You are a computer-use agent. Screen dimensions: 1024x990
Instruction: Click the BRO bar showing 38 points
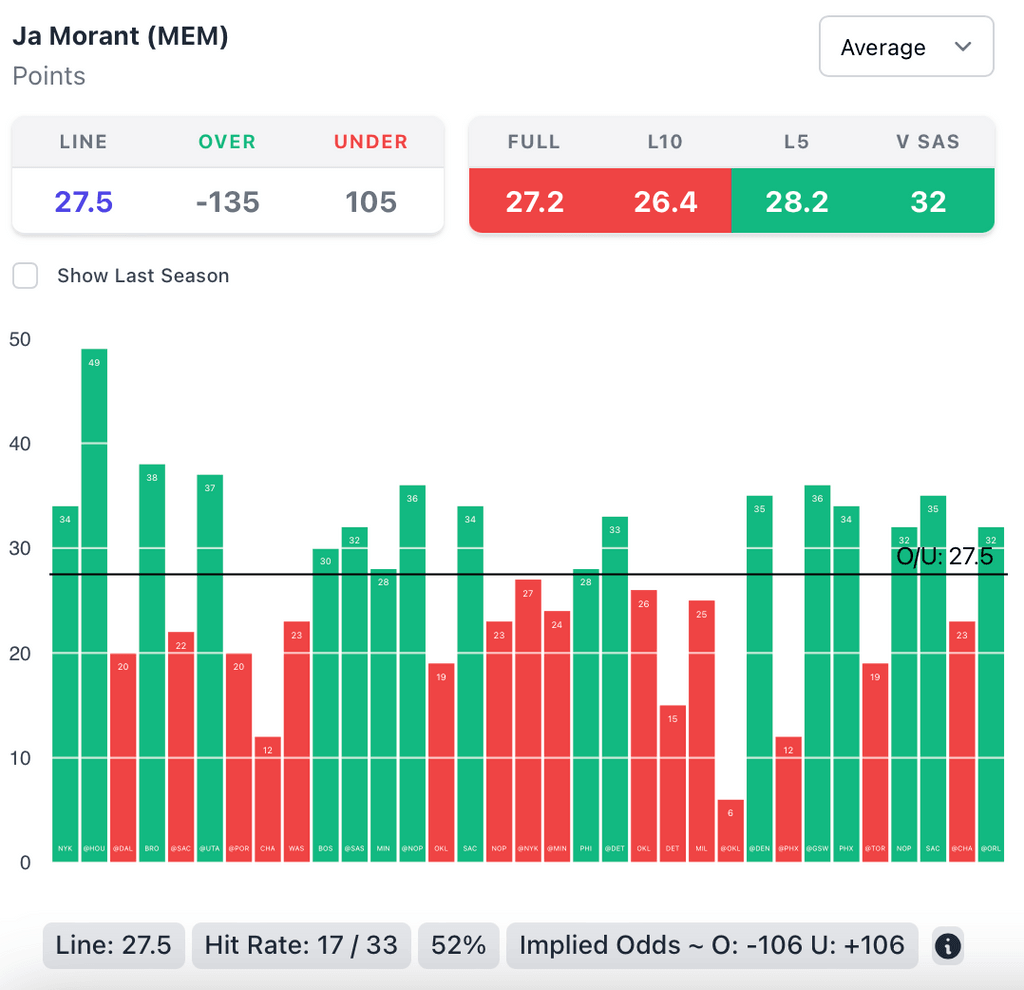(x=152, y=663)
